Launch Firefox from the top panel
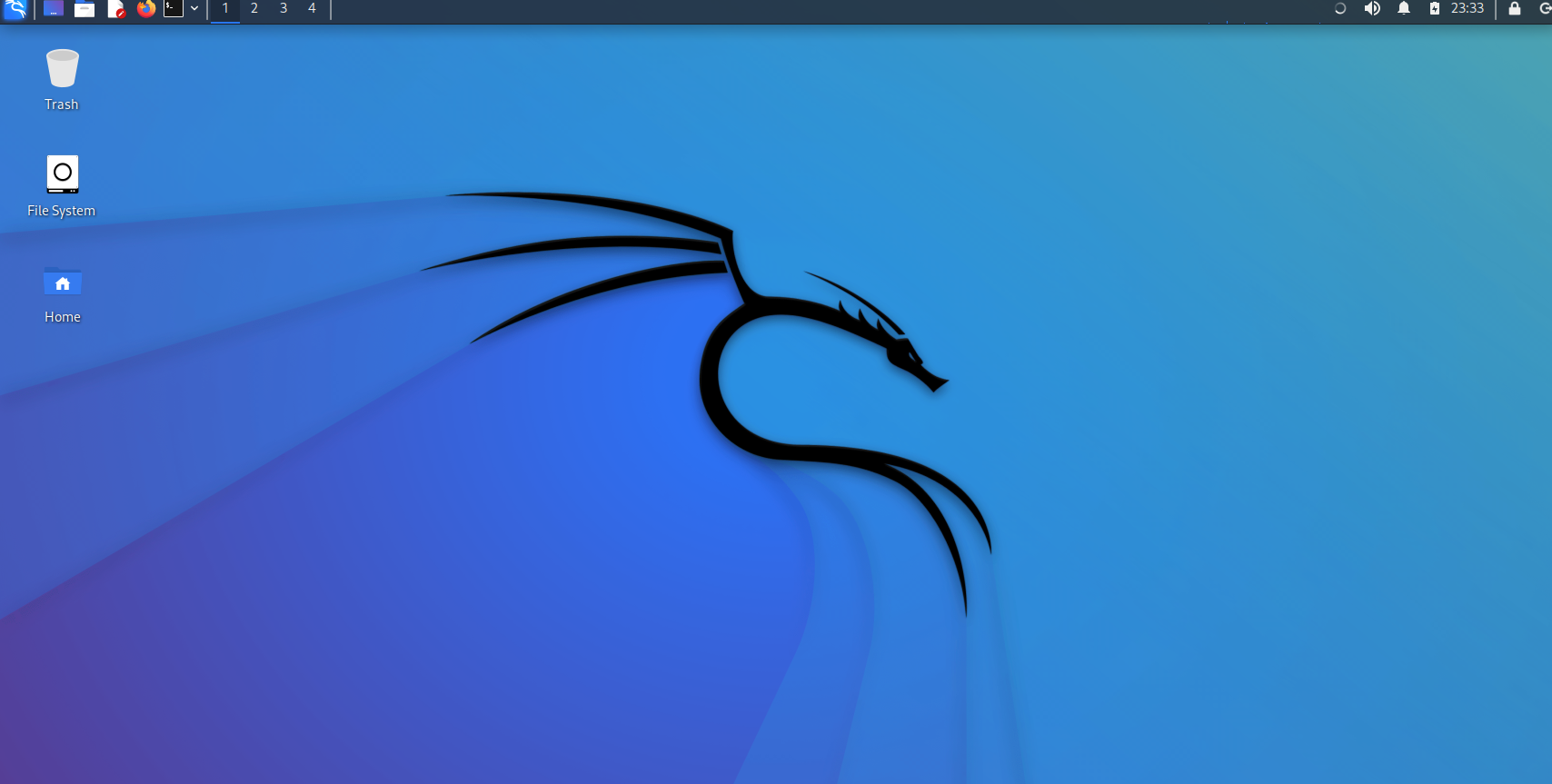This screenshot has height=784, width=1552. 146,9
